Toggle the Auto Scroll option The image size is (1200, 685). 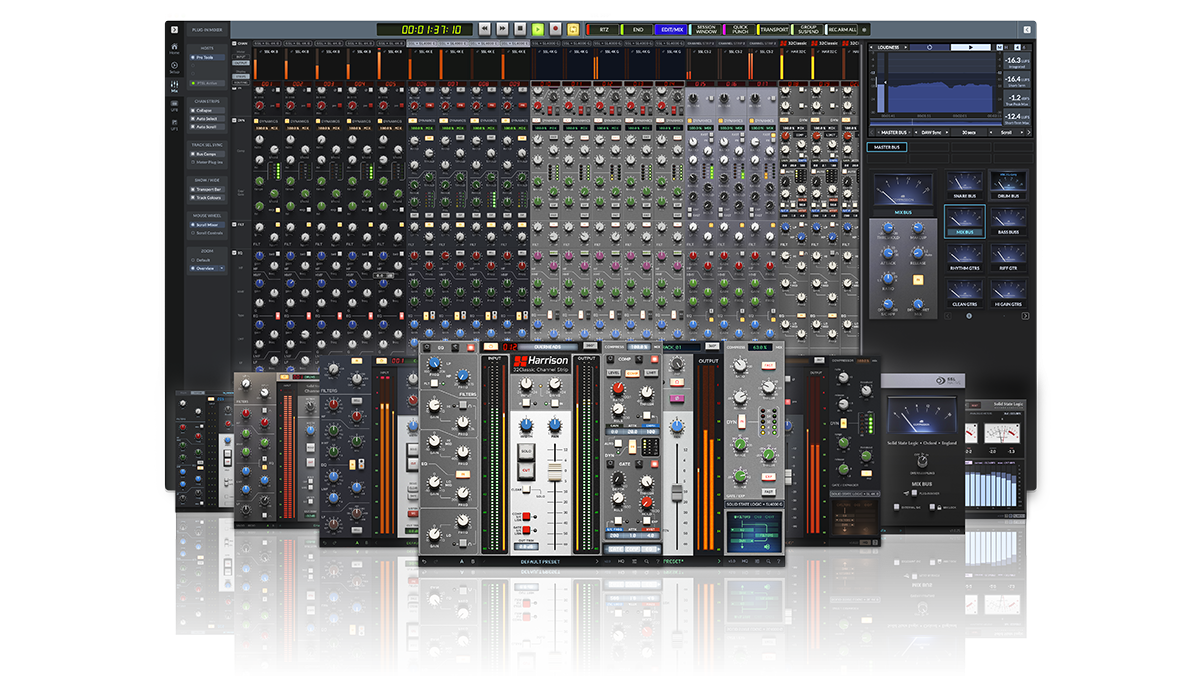click(x=206, y=127)
